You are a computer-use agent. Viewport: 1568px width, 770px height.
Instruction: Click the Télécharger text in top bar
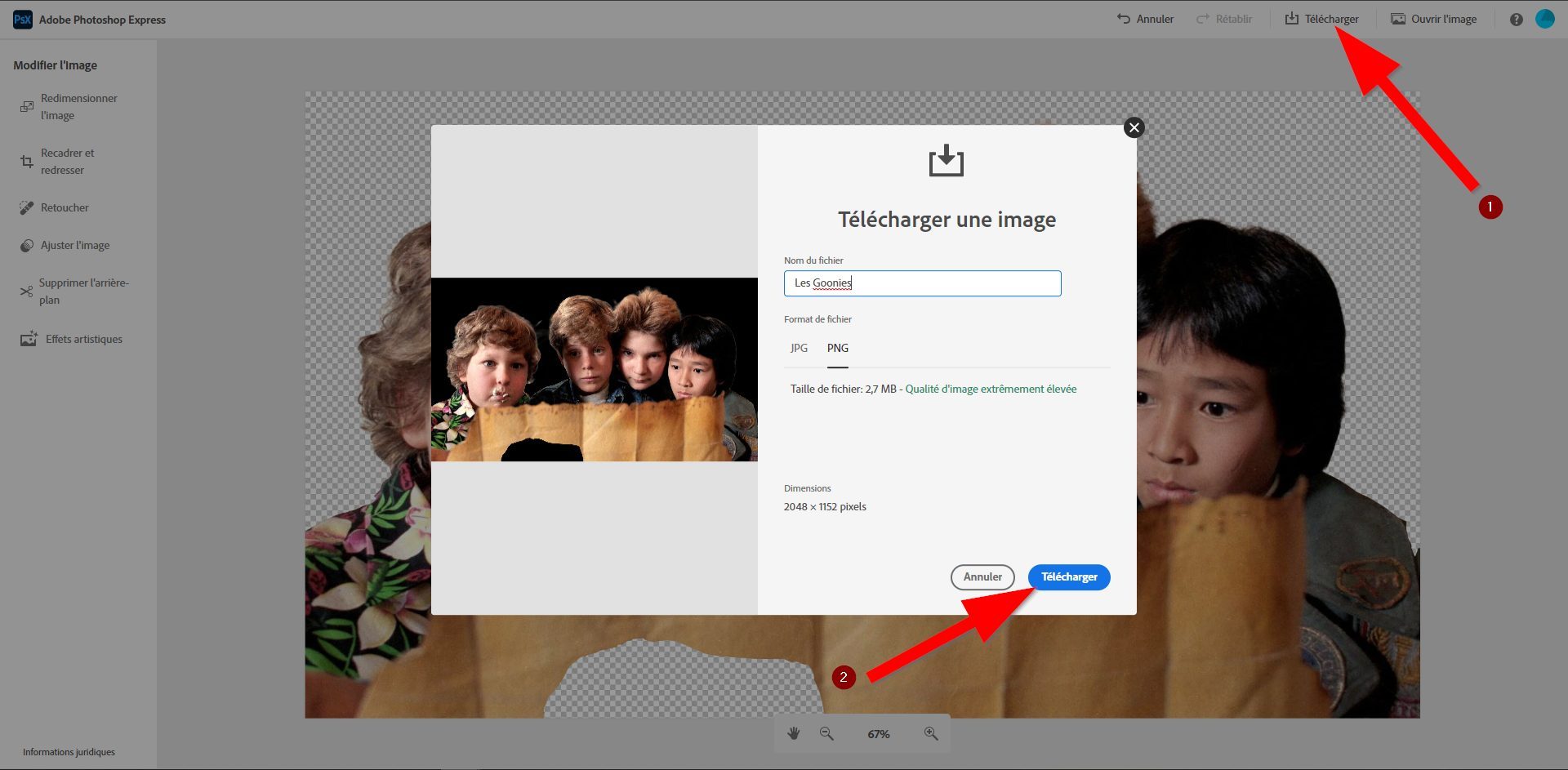point(1331,19)
